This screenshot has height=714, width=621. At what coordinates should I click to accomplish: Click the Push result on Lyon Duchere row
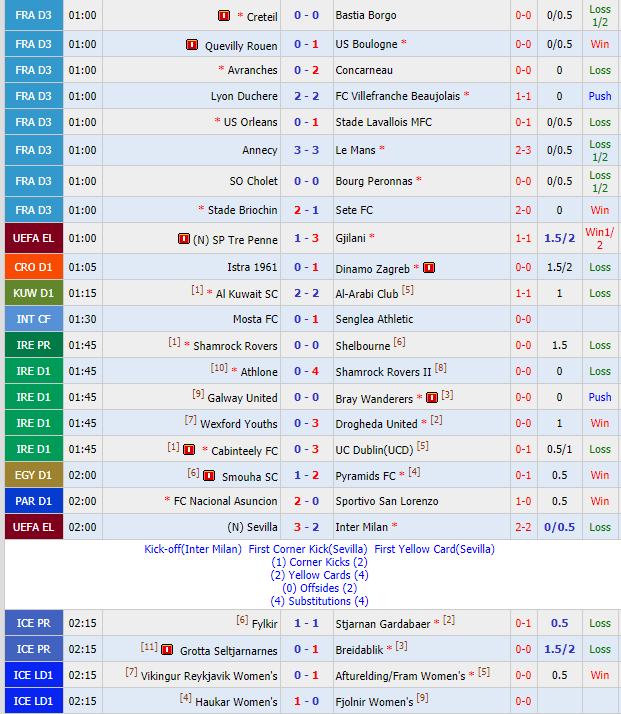[600, 96]
